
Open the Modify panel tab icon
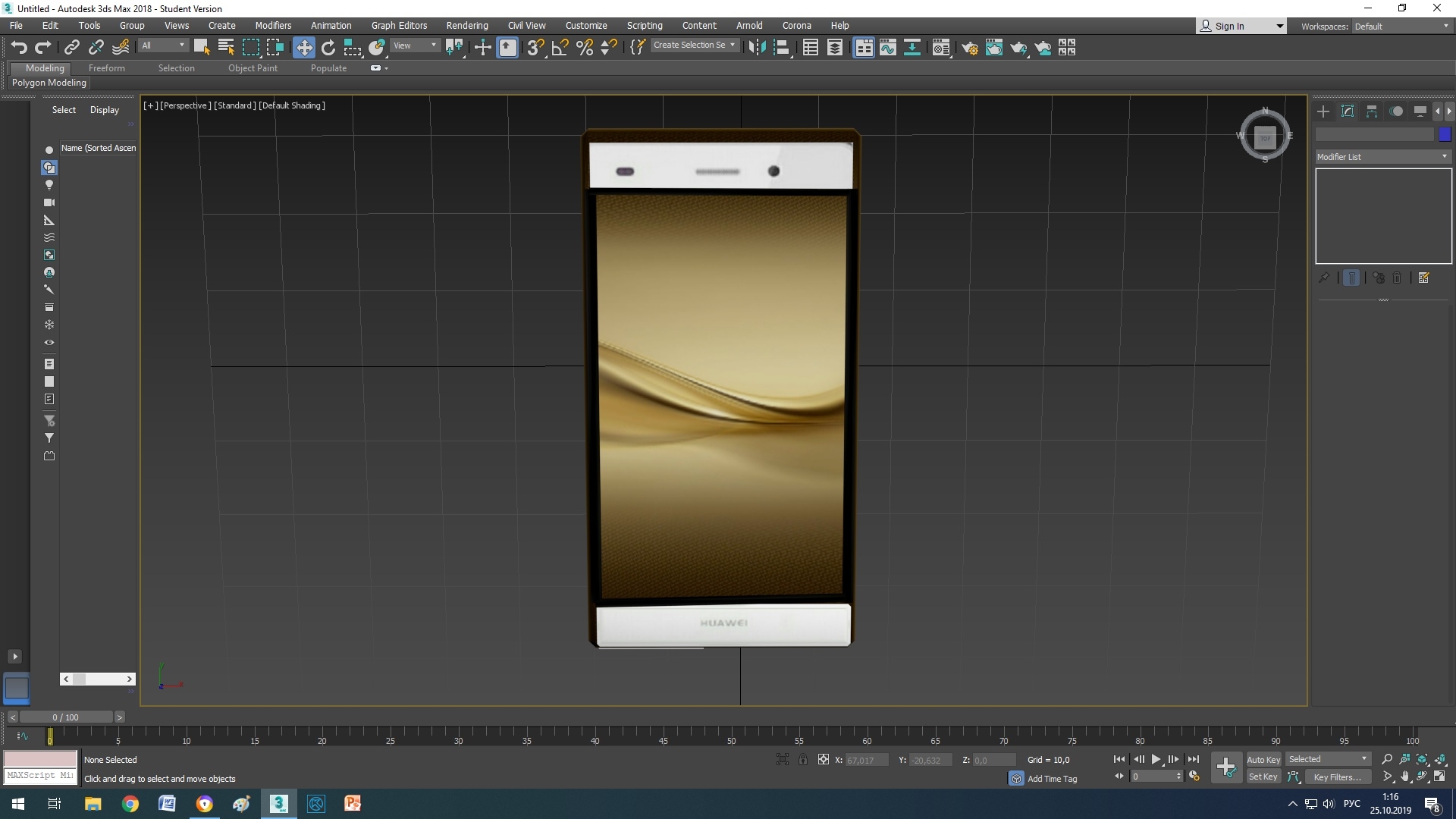[x=1348, y=111]
